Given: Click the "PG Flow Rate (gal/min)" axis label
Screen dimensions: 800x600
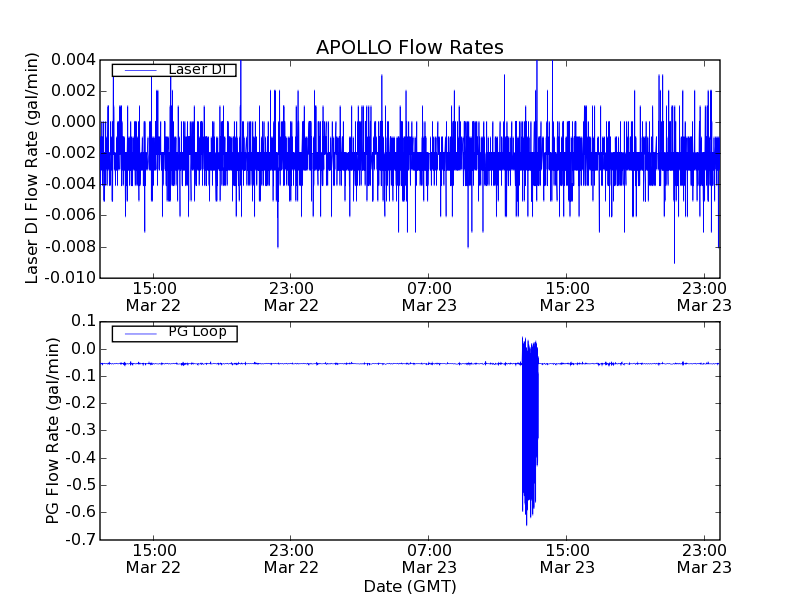Looking at the screenshot, I should coord(52,431).
